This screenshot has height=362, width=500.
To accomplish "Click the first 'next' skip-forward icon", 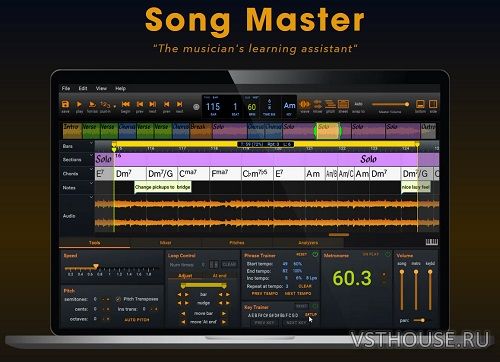I will 152,104.
